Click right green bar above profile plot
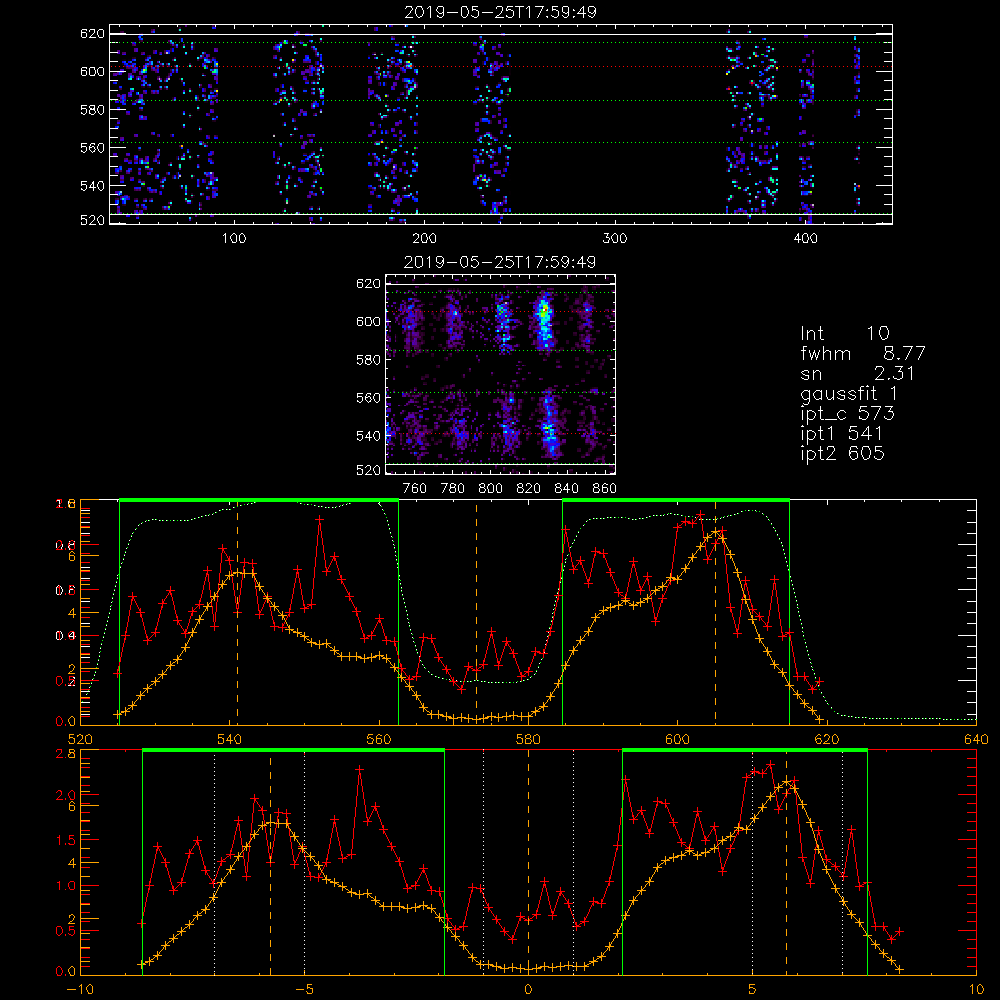 click(676, 501)
